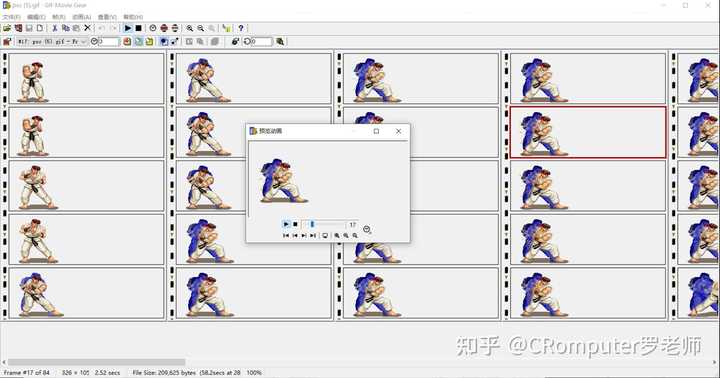Click the first red circular icon after the clock
Screen dimensions: 720x378
[164, 28]
